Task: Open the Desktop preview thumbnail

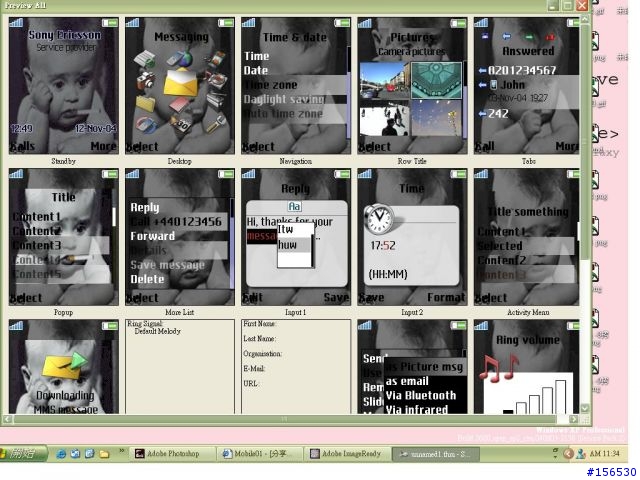Action: click(180, 86)
